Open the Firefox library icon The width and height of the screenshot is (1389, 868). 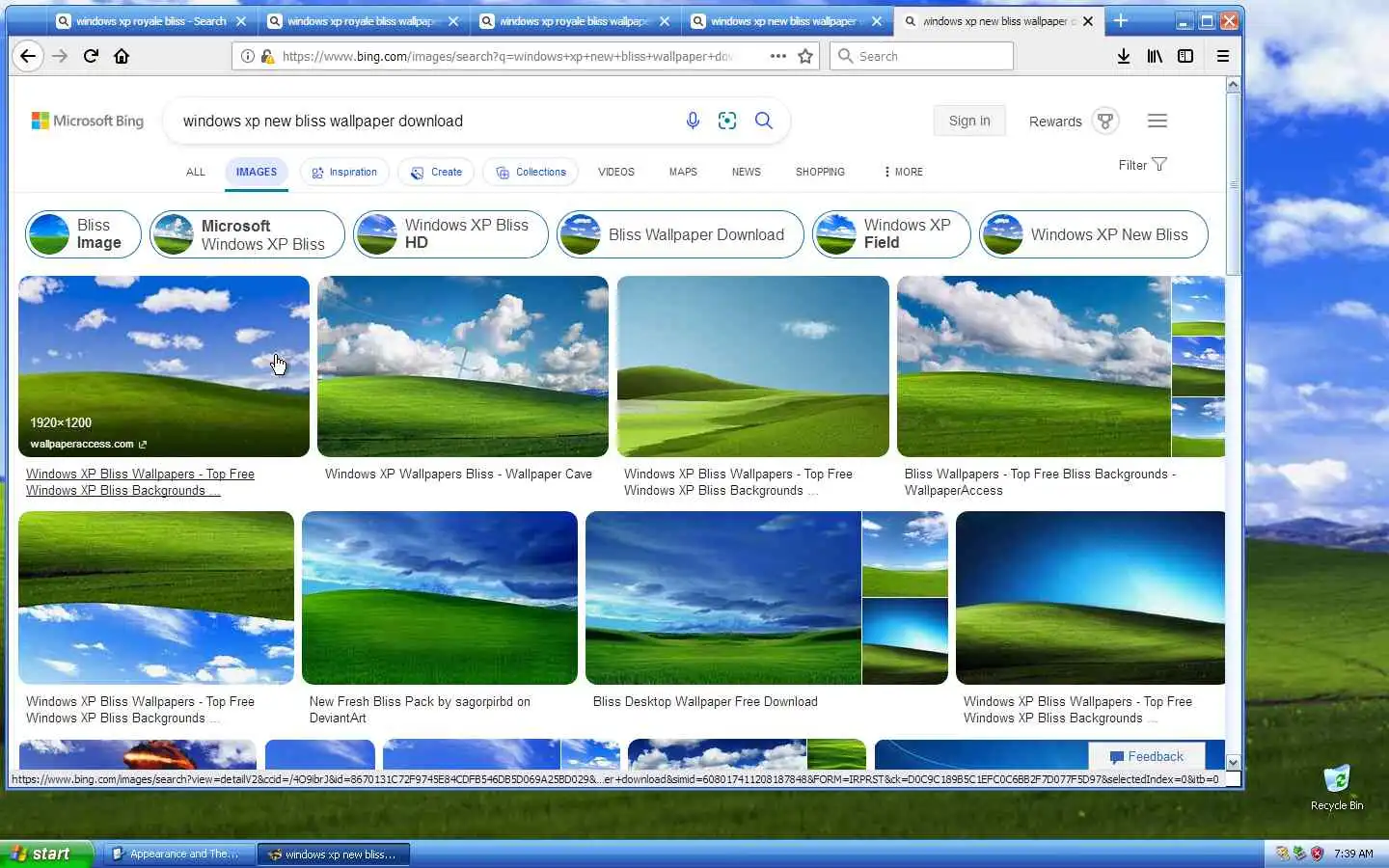coord(1155,56)
